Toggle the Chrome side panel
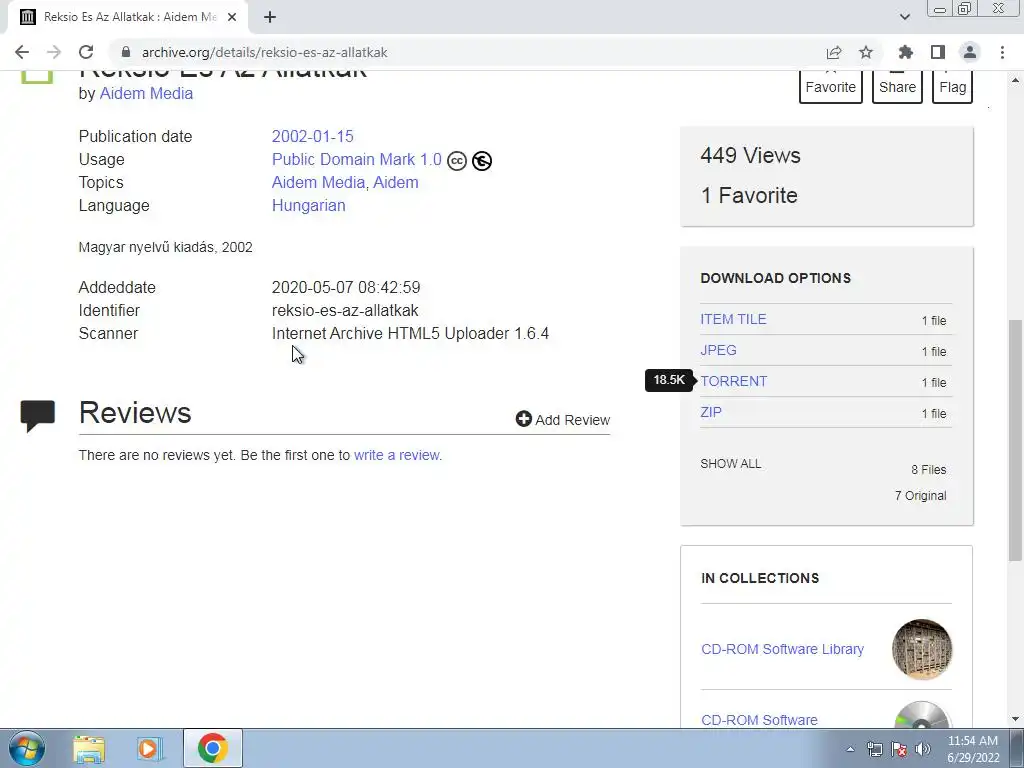 pos(938,52)
